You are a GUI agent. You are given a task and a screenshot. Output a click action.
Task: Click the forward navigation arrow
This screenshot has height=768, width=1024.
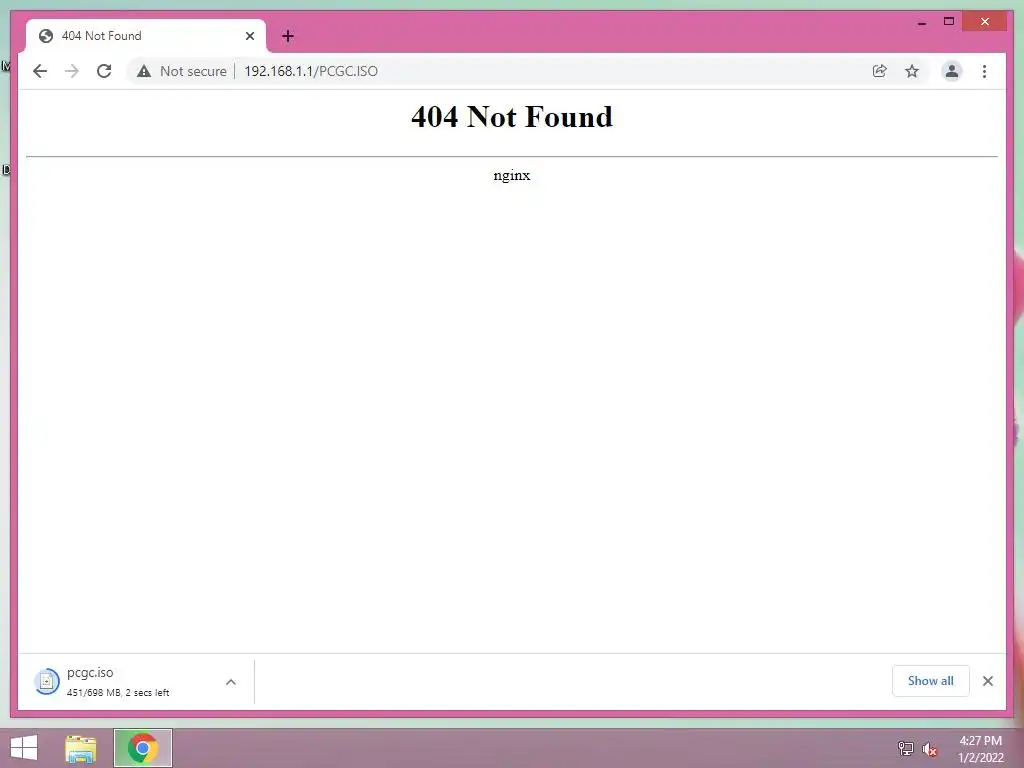pyautogui.click(x=72, y=71)
